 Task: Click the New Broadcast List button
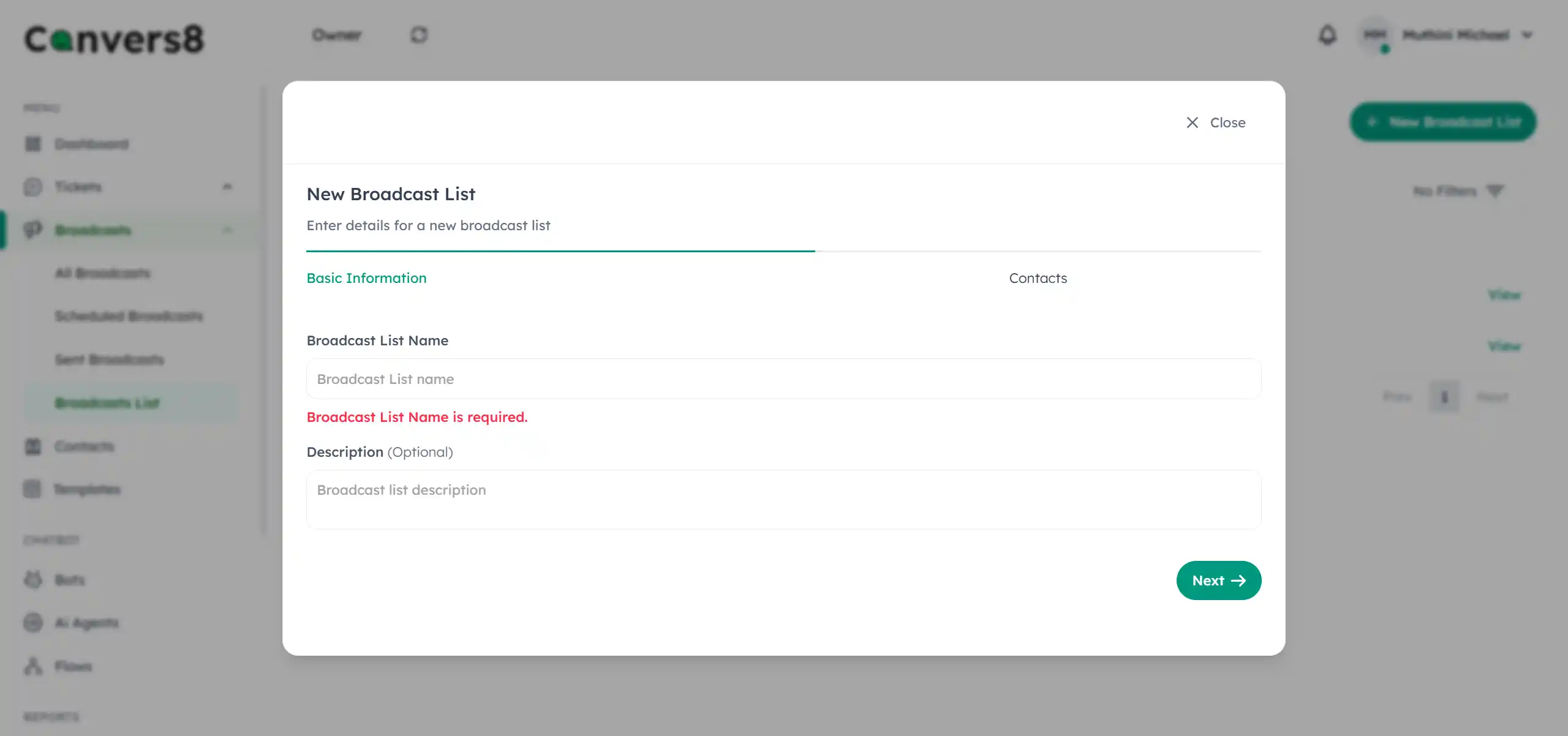click(x=1443, y=122)
